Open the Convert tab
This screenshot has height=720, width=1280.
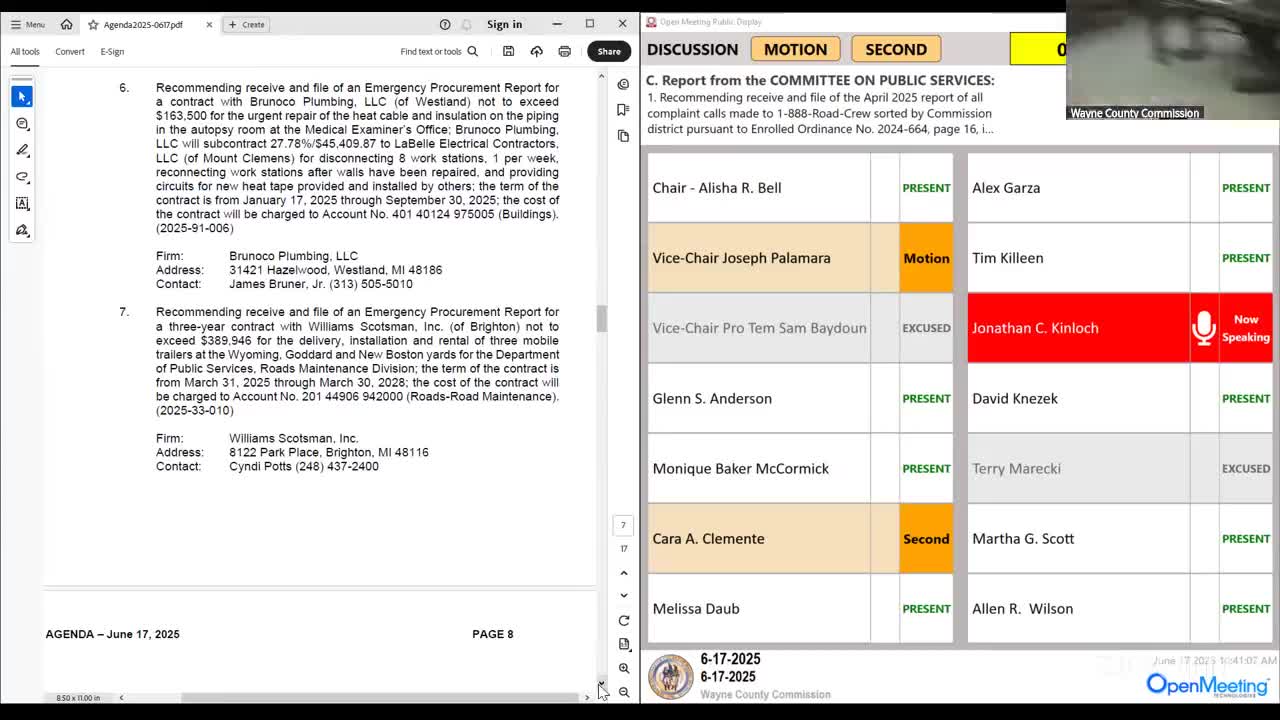70,51
